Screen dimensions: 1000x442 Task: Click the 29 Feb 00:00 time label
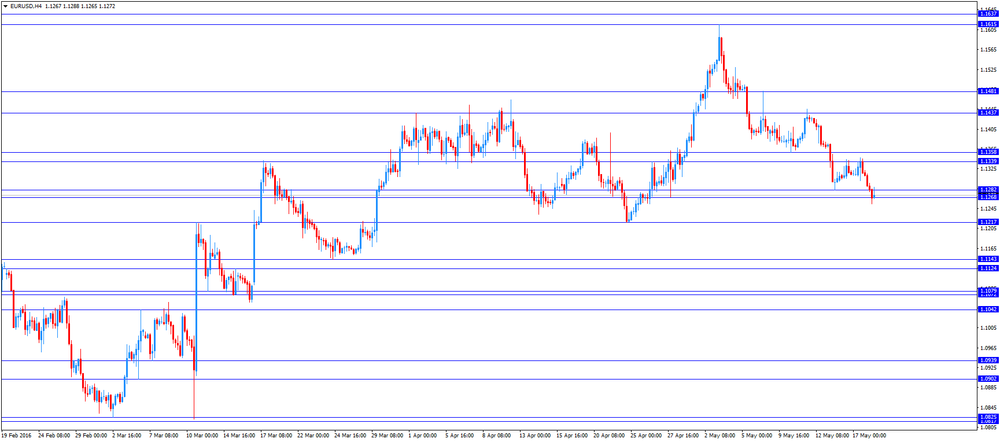[x=91, y=436]
